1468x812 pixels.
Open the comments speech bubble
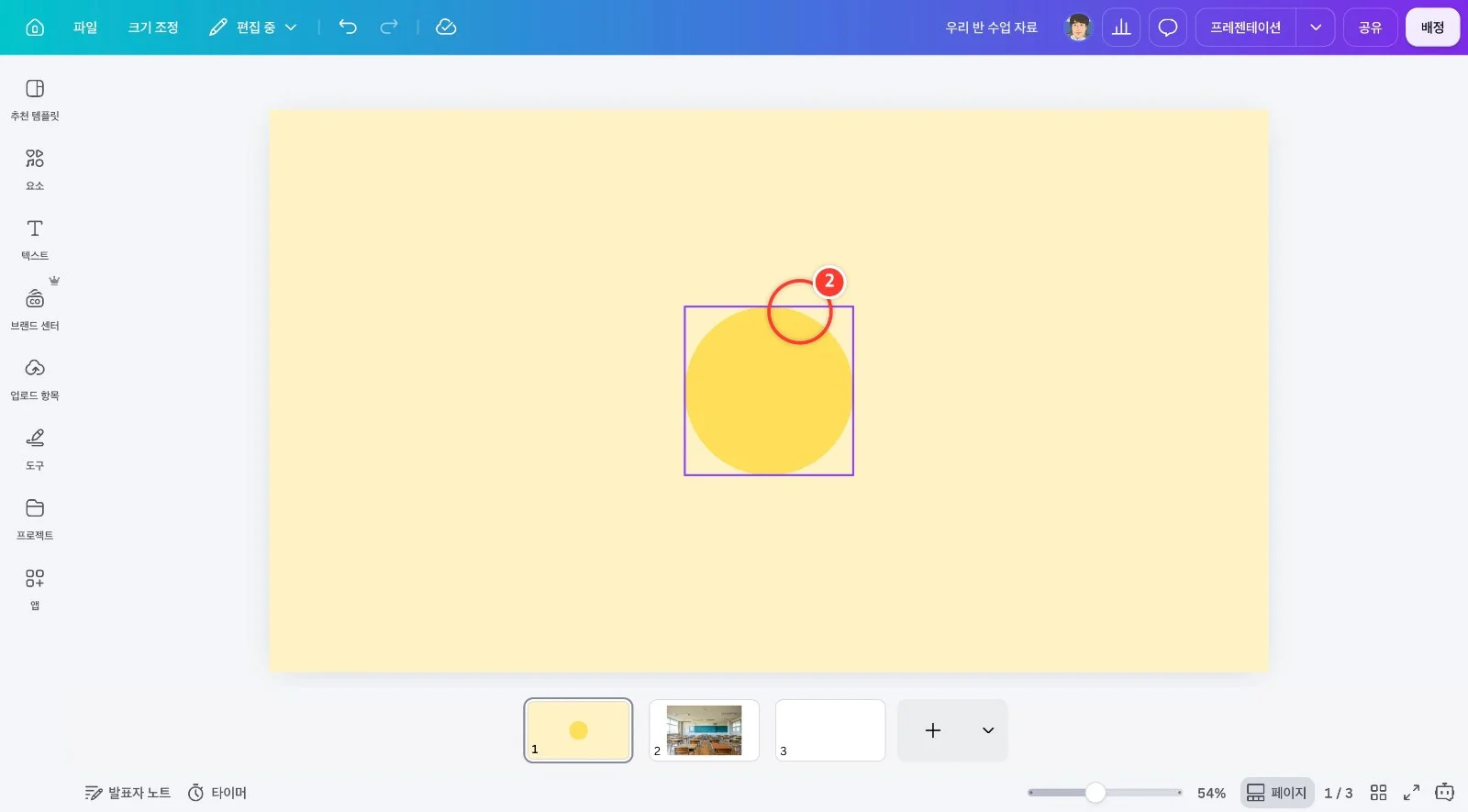click(x=1168, y=28)
